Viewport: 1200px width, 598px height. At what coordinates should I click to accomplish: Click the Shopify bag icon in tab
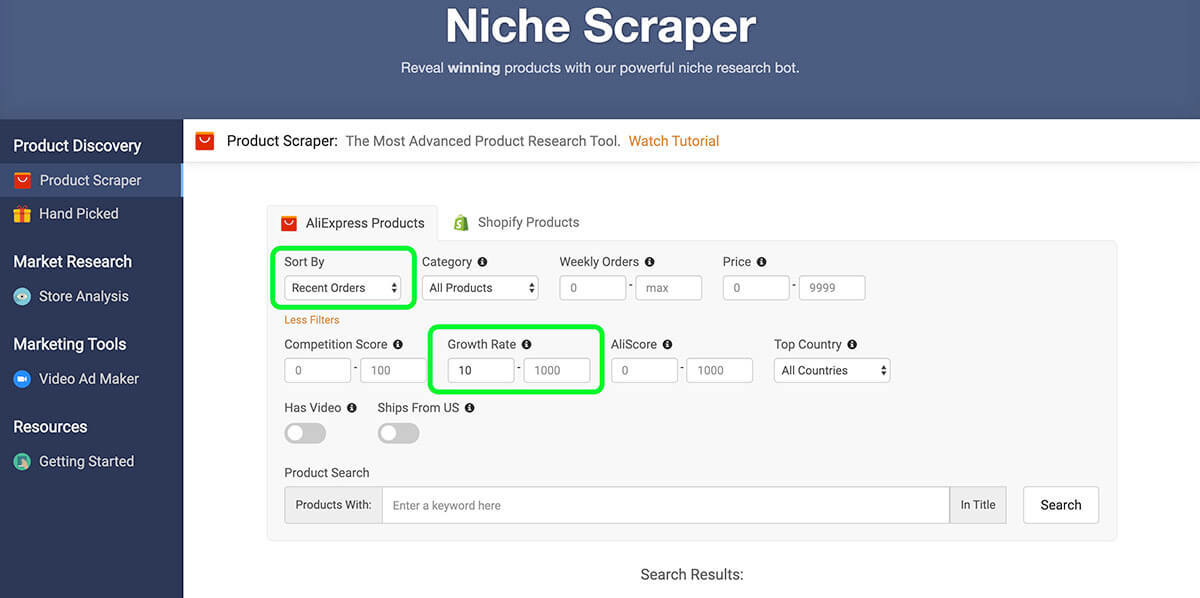pyautogui.click(x=461, y=222)
